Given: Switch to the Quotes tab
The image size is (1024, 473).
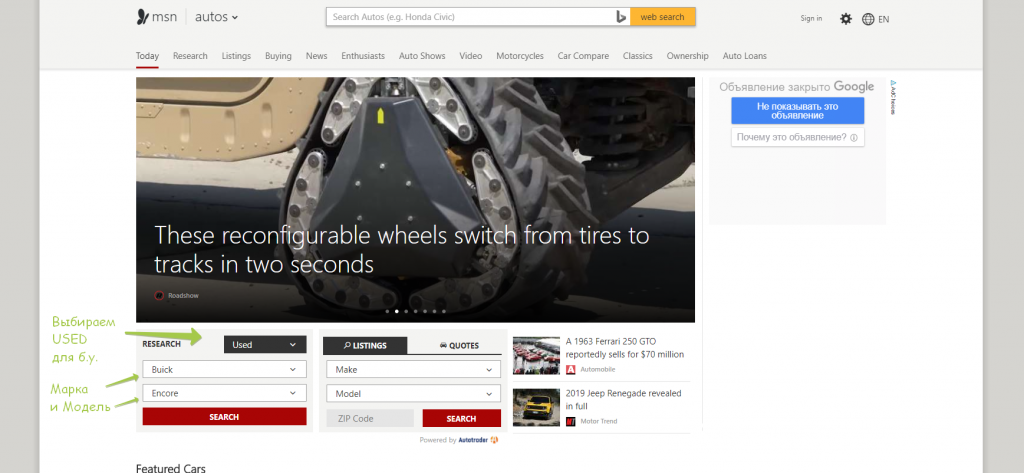Looking at the screenshot, I should click(x=459, y=346).
